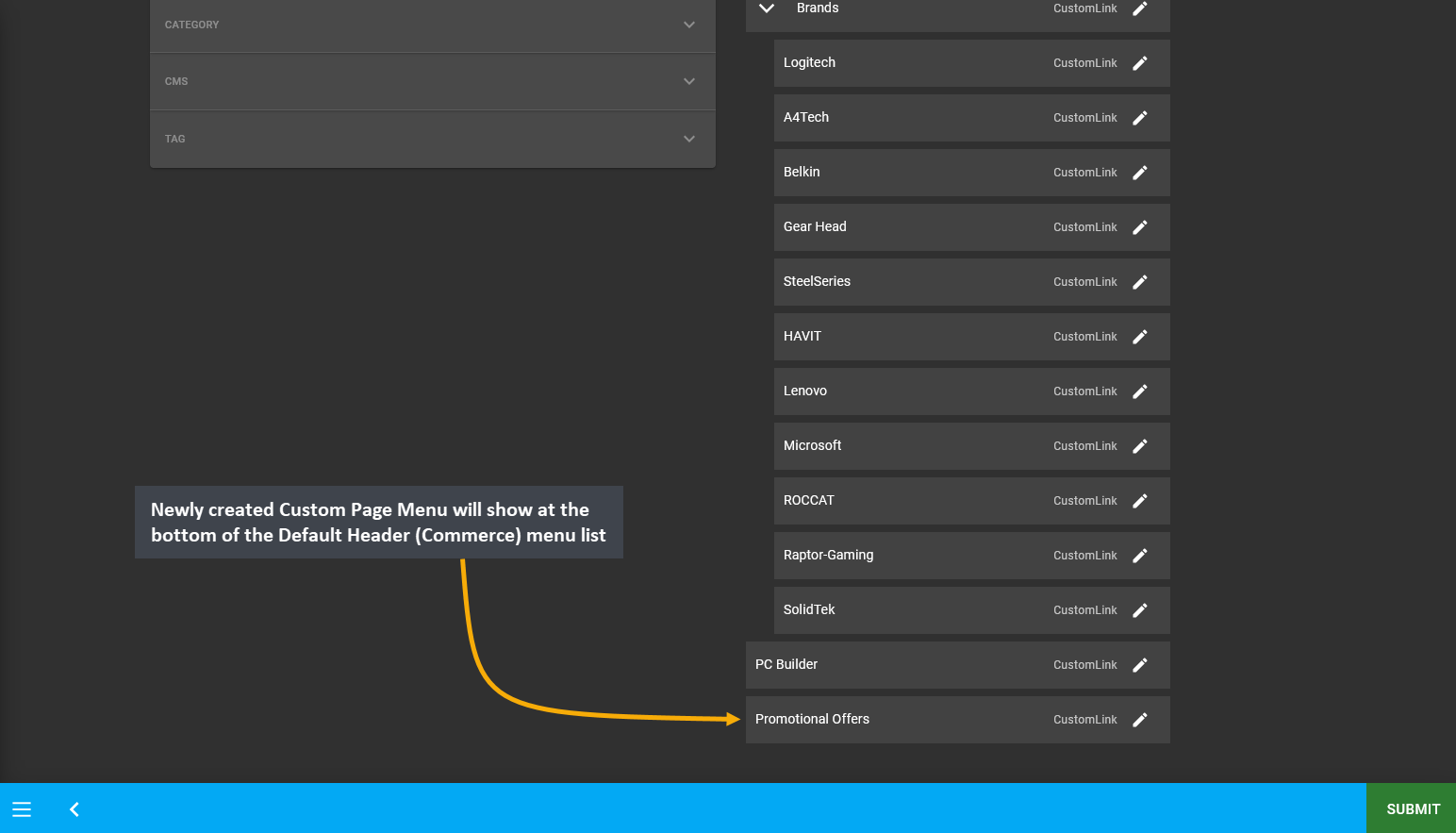Open the hamburger menu in bottom bar

[x=22, y=809]
